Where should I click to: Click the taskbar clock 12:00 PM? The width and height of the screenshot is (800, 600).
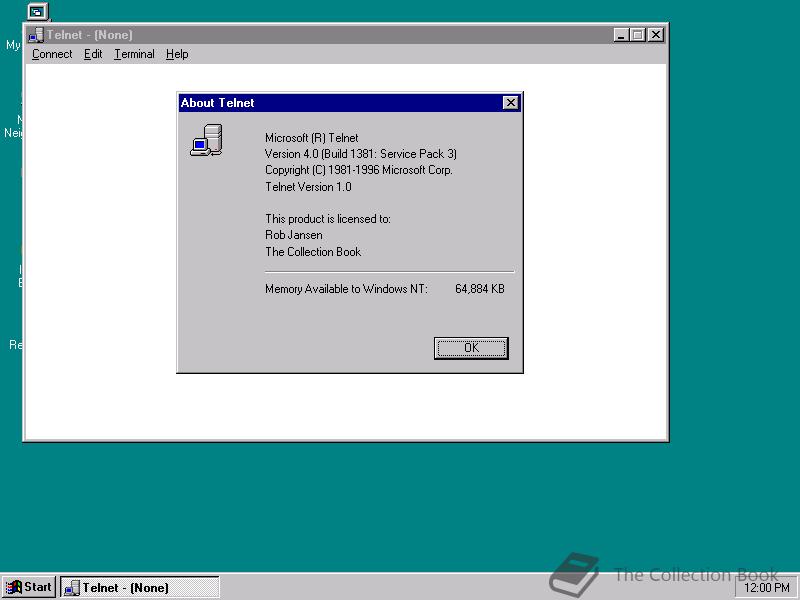[766, 588]
